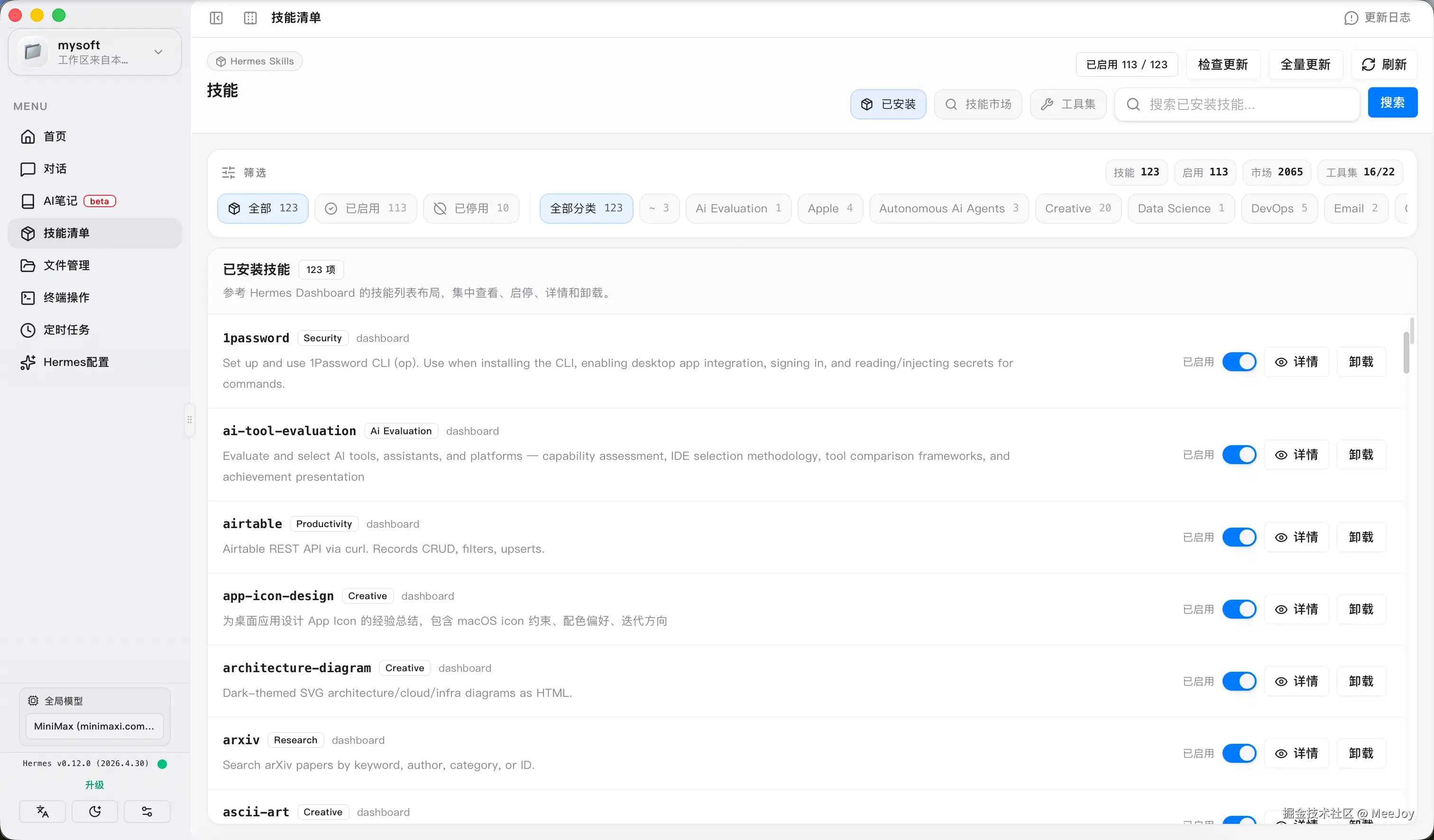The width and height of the screenshot is (1434, 840).
Task: Uninstall ai-tool-evaluation with 卸载
Action: [1361, 455]
